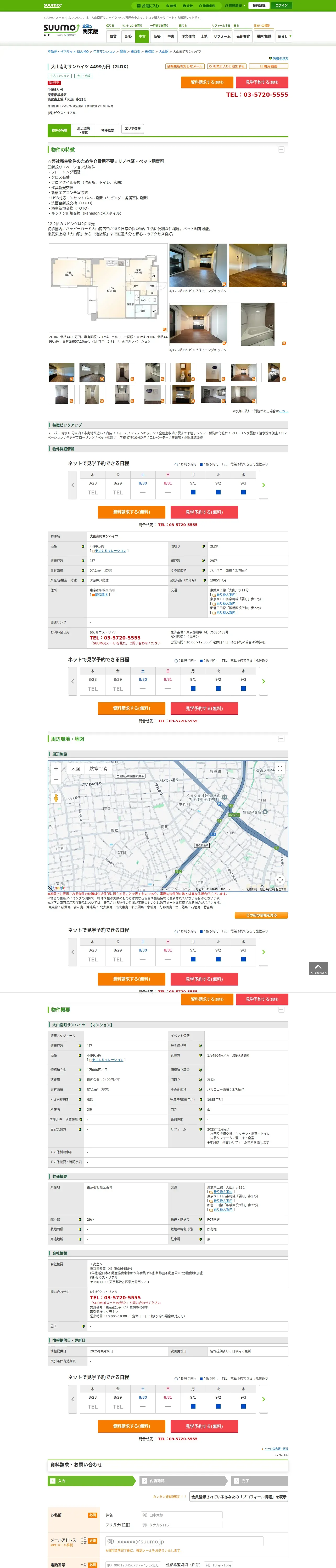Open the first living-dining kitchen photo
Viewport: 336px width, 1568px height.
coord(198,266)
